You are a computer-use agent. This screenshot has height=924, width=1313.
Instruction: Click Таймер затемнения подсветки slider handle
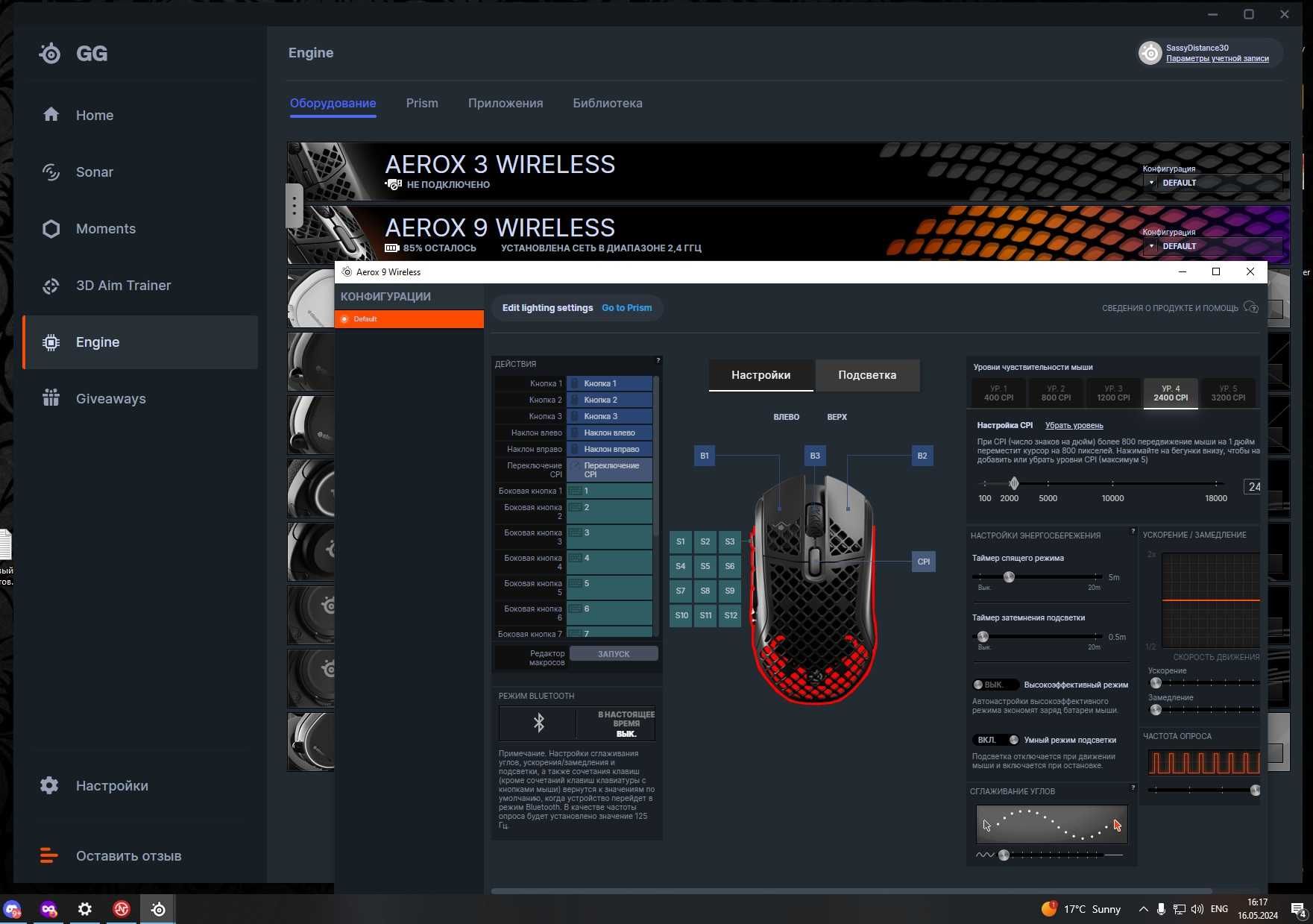[x=983, y=636]
